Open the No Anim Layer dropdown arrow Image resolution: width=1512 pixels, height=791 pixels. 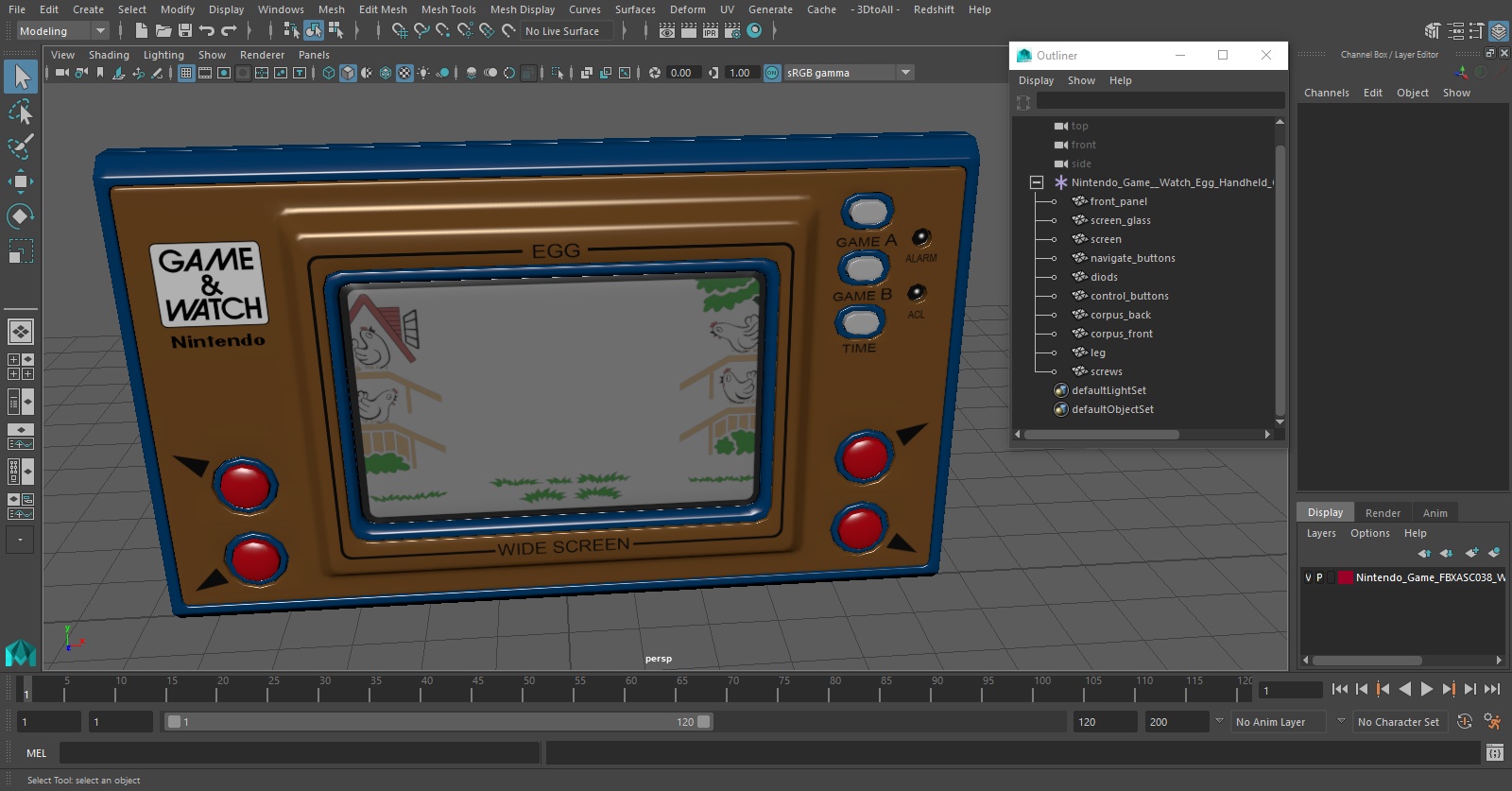1219,721
